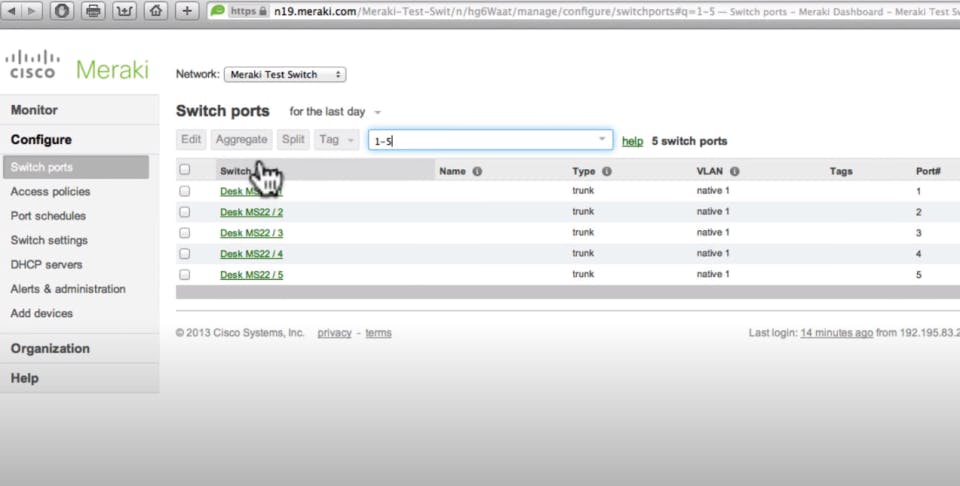Screen dimensions: 960x486
Task: Click the round shield icon in toolbar
Action: 61,10
